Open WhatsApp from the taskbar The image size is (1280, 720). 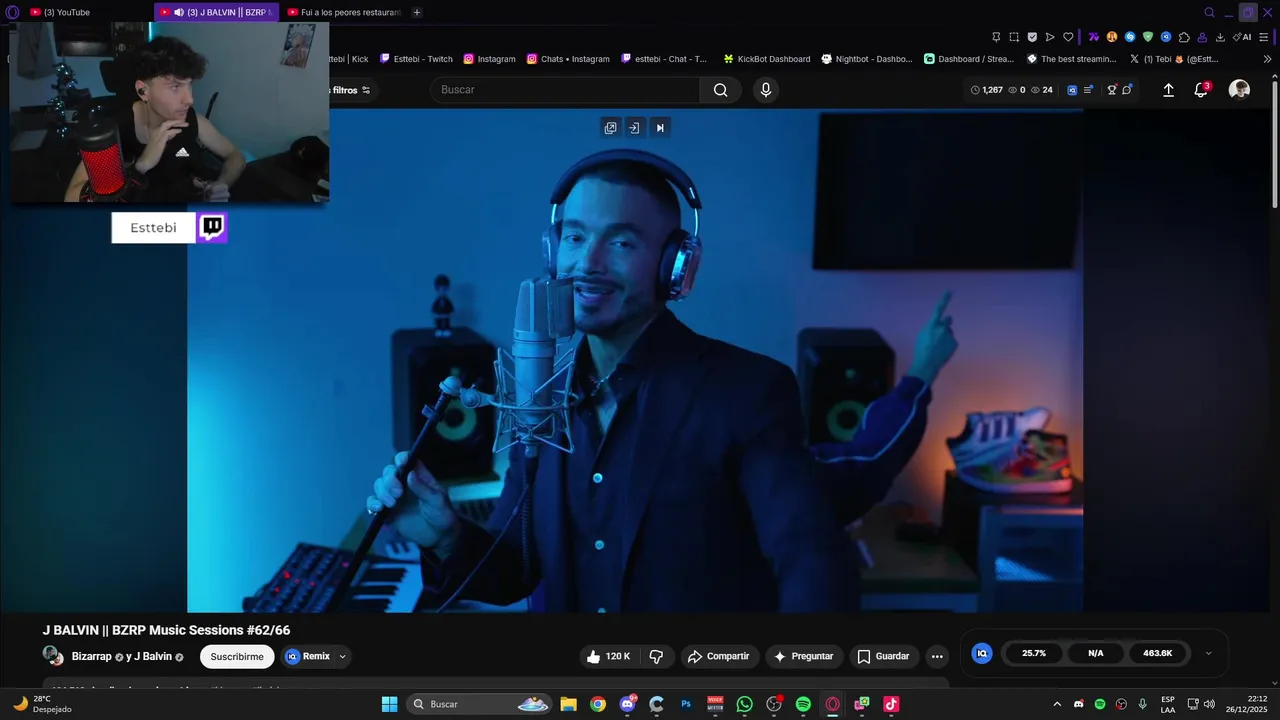[744, 704]
